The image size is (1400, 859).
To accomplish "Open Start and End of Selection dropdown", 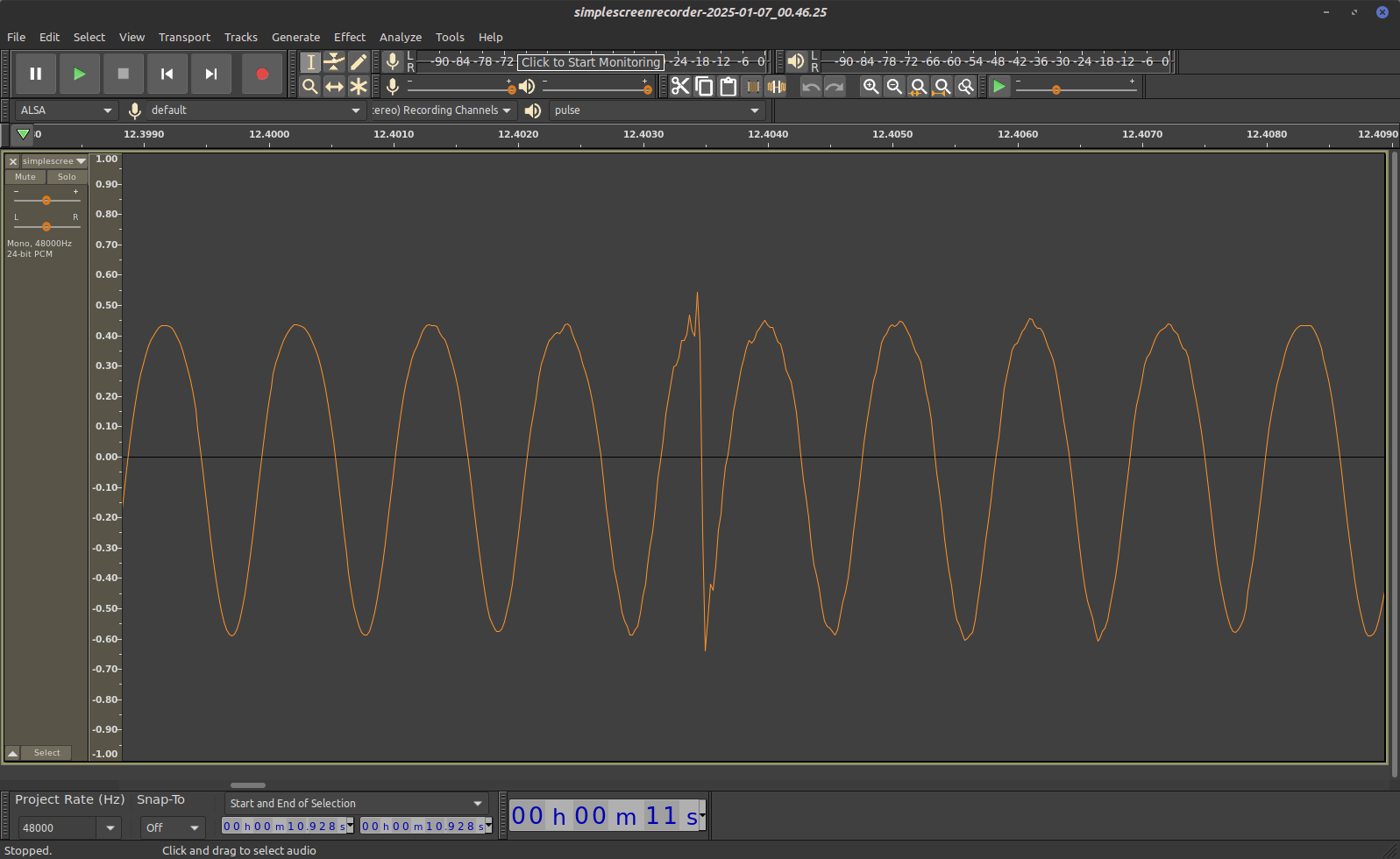I will (356, 803).
